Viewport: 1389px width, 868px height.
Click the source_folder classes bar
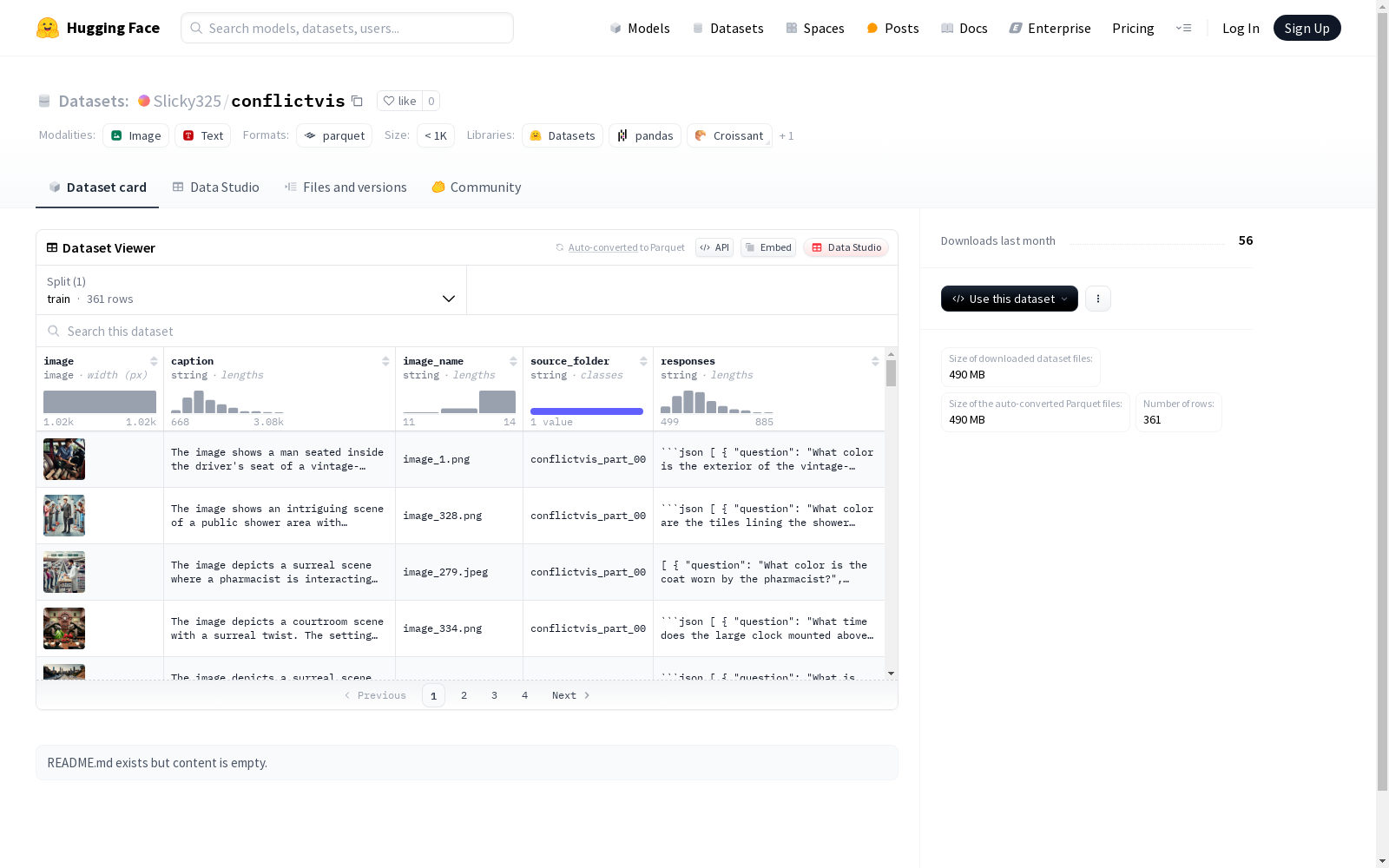(x=587, y=411)
